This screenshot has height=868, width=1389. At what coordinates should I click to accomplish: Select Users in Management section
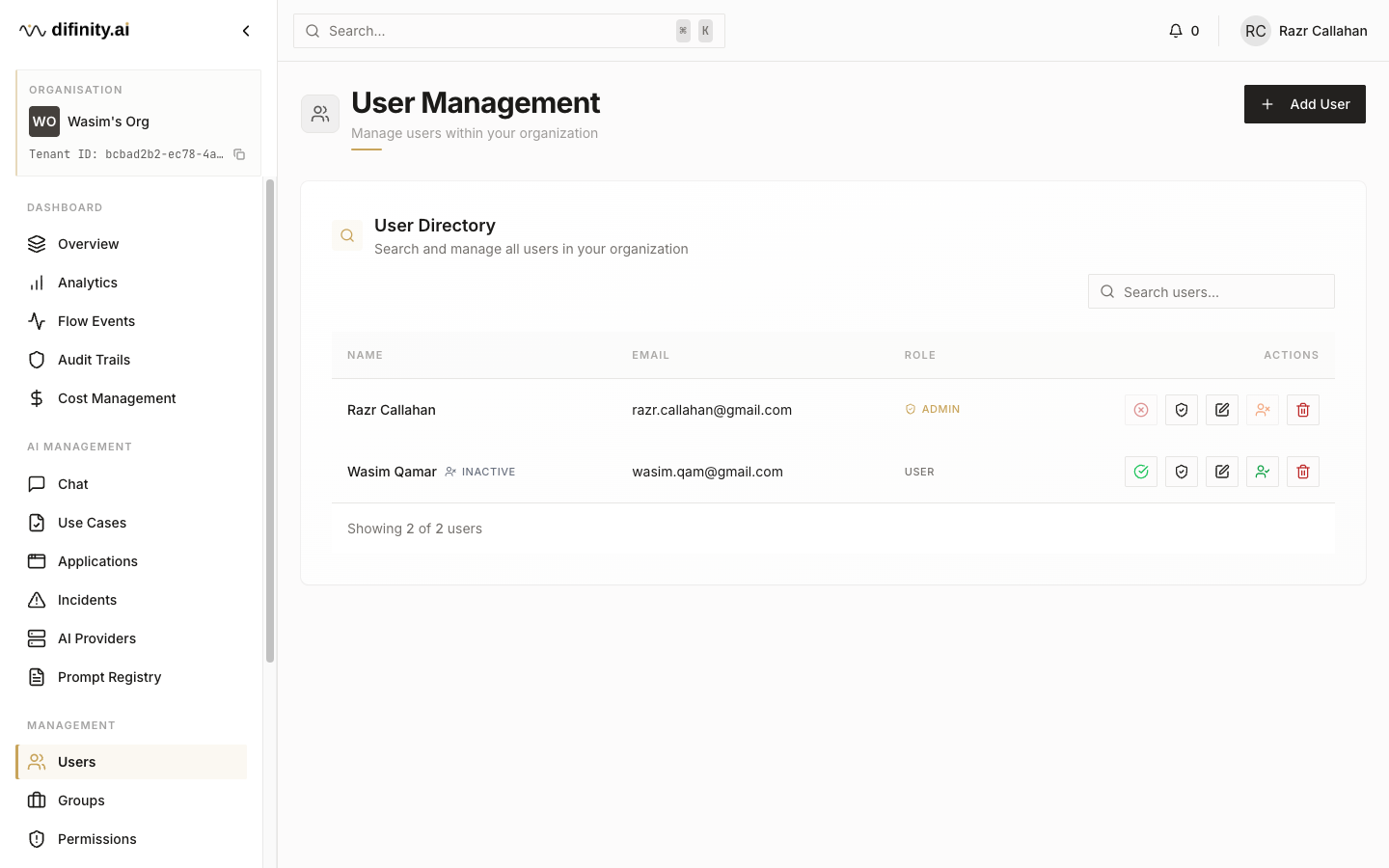131,762
